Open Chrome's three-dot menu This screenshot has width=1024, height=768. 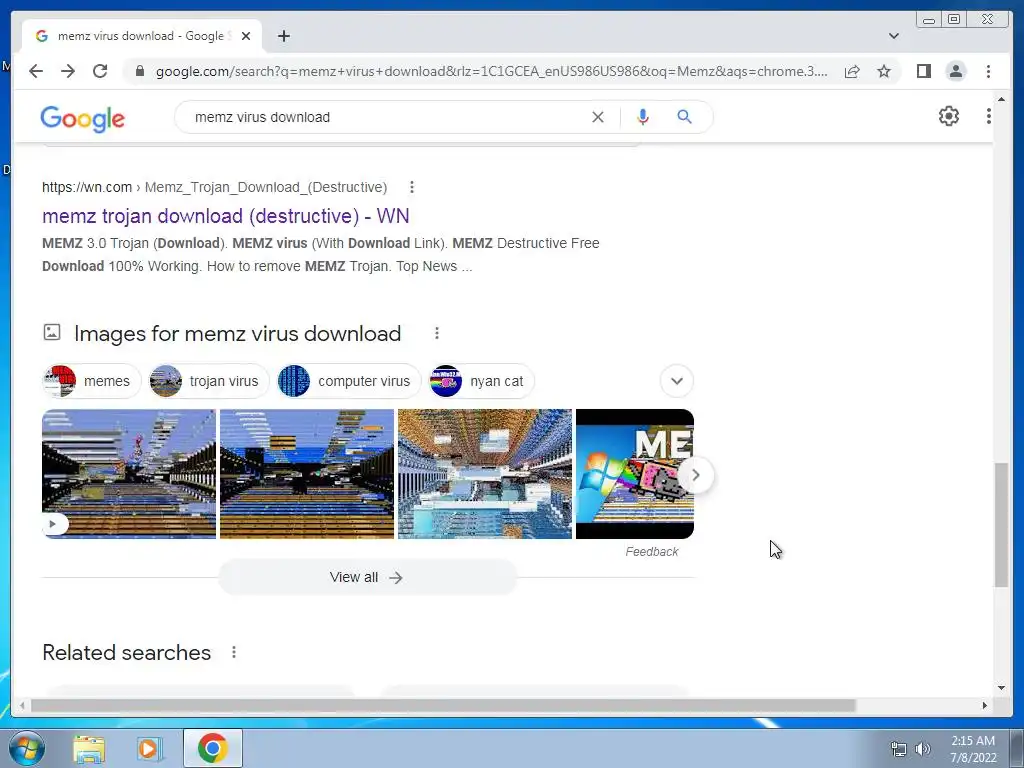[x=988, y=71]
